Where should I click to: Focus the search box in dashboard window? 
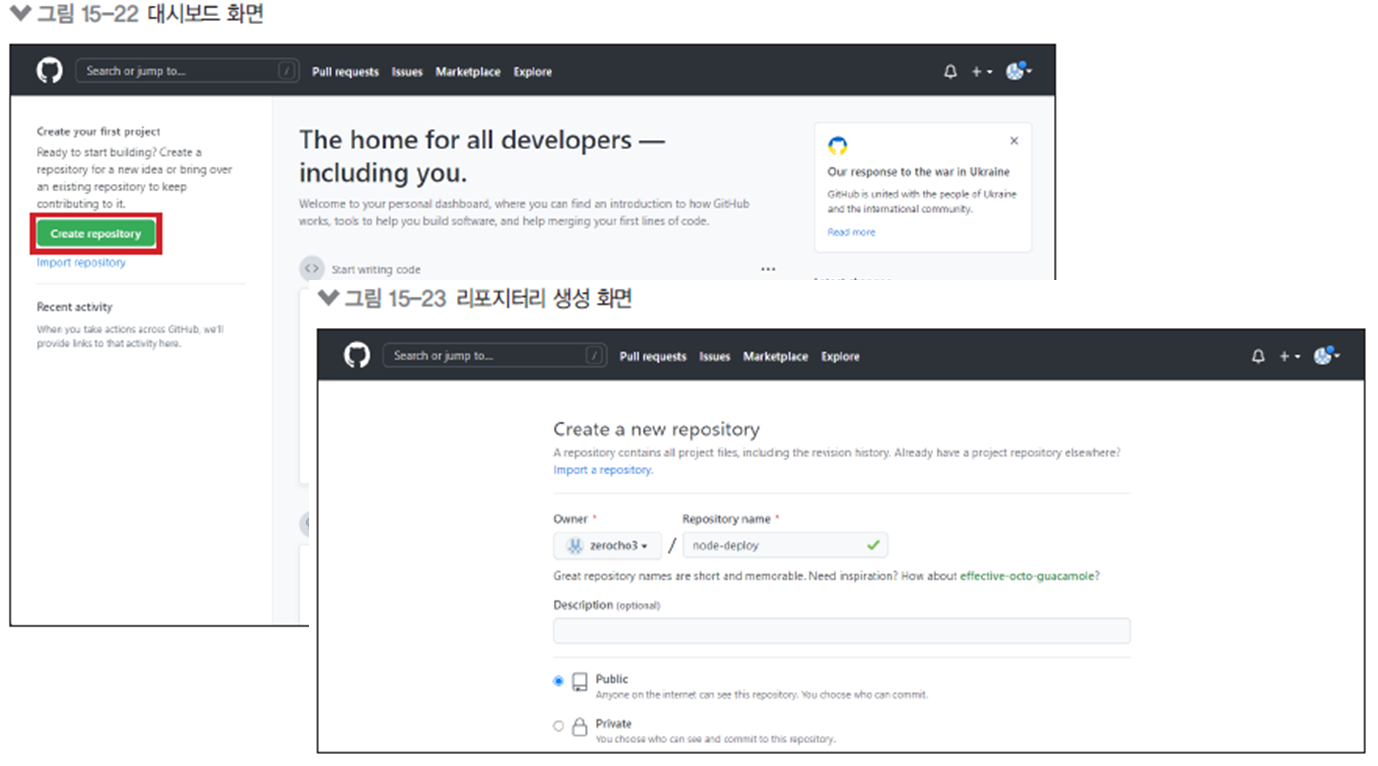pyautogui.click(x=187, y=71)
